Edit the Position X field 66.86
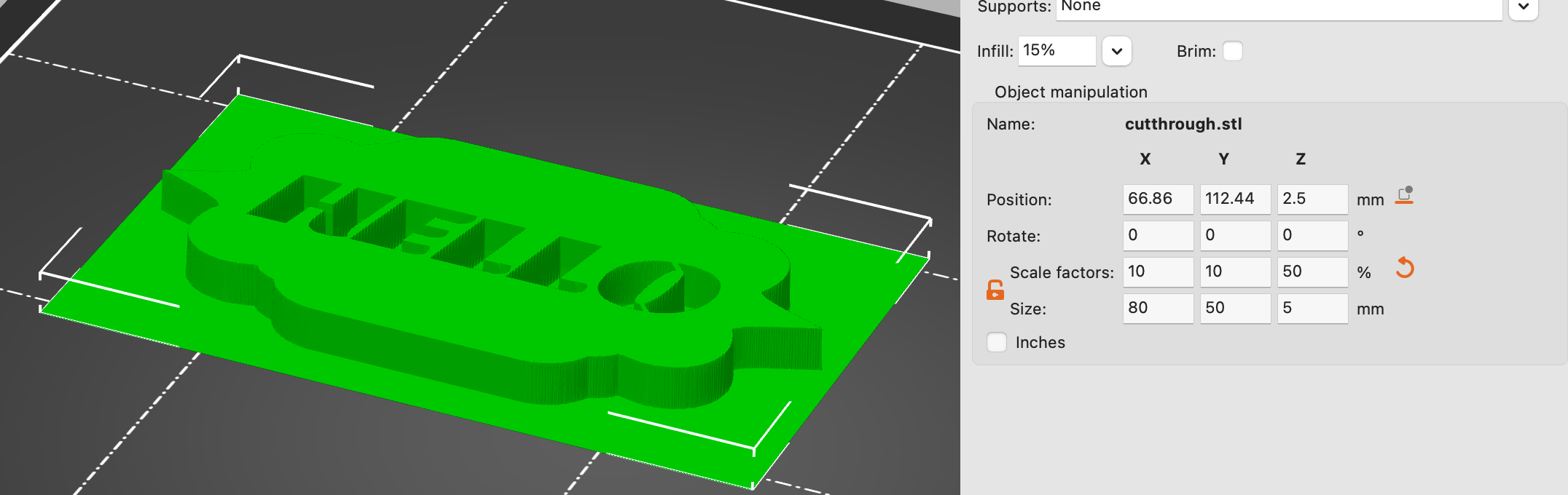Screen dimensions: 1568x495 (1159, 199)
